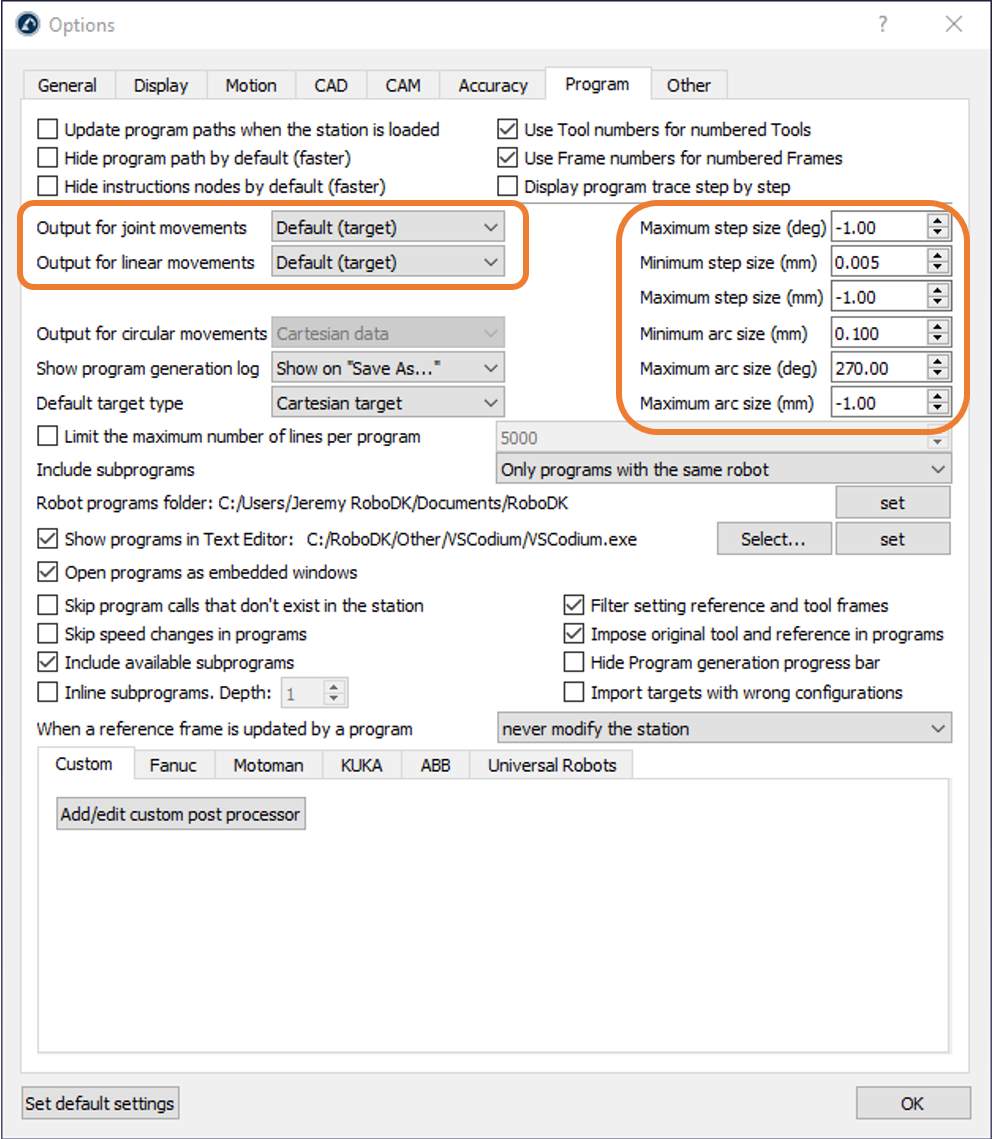Decrease Minimum arc size (mm) with down arrow
This screenshot has height=1139, width=994.
click(938, 341)
